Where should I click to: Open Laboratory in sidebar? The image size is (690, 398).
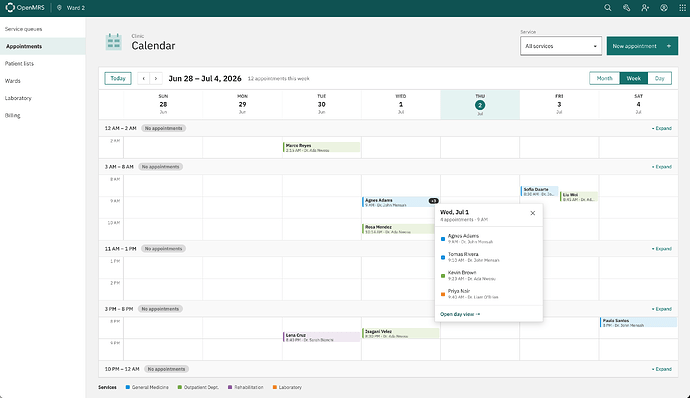point(43,98)
